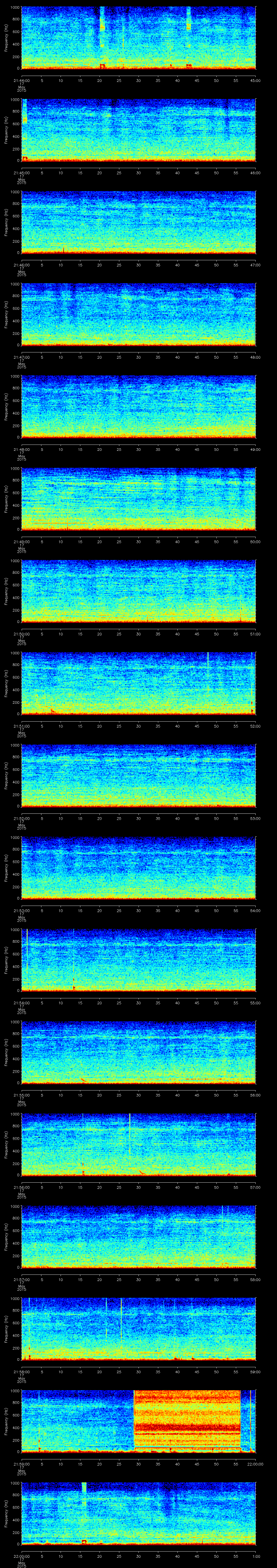Image resolution: width=277 pixels, height=1568 pixels.
Task: Click the spectrogram panel starting at 21:44:00
Action: [x=138, y=38]
